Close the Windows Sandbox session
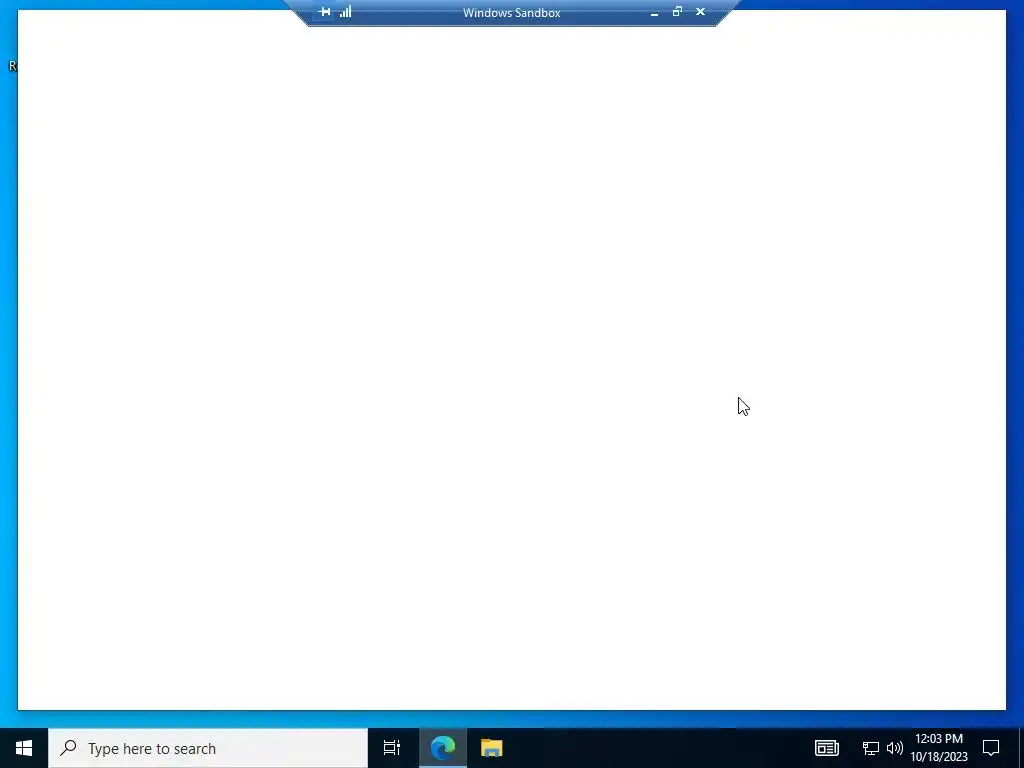 [701, 12]
